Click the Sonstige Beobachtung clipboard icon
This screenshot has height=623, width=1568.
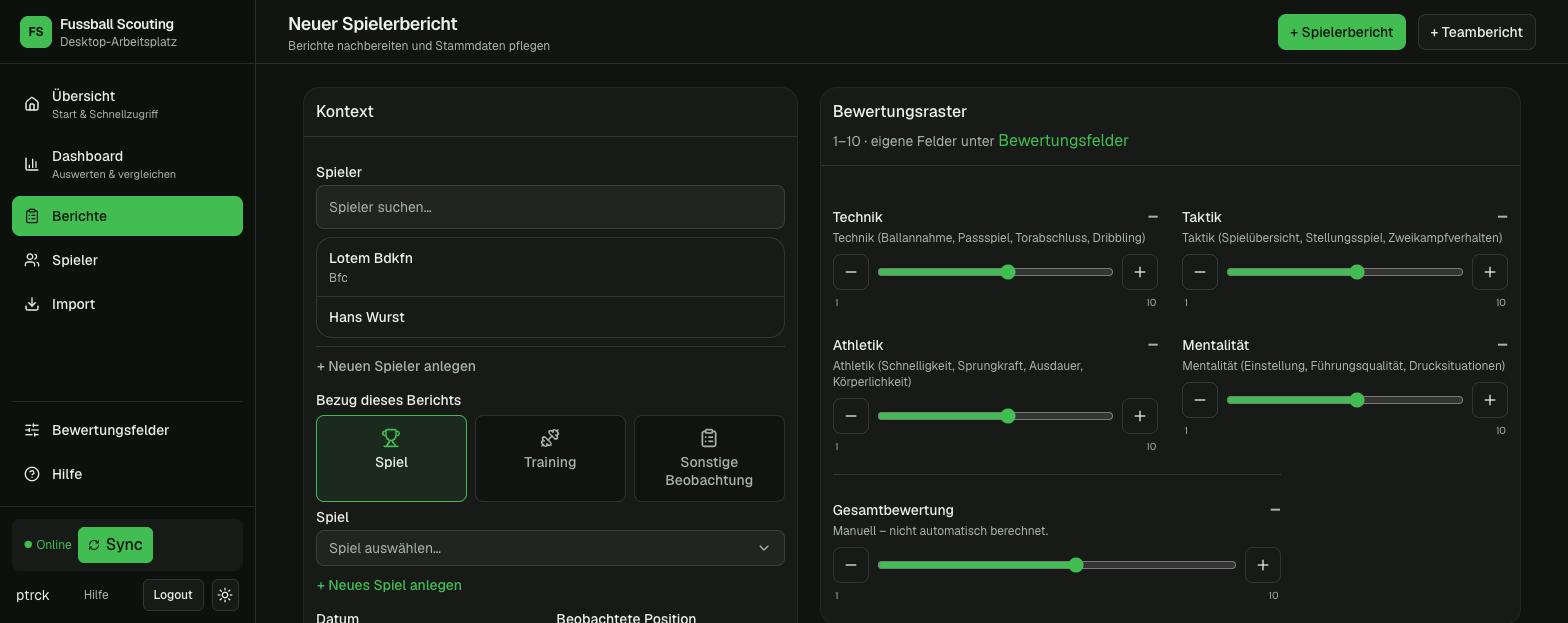709,438
